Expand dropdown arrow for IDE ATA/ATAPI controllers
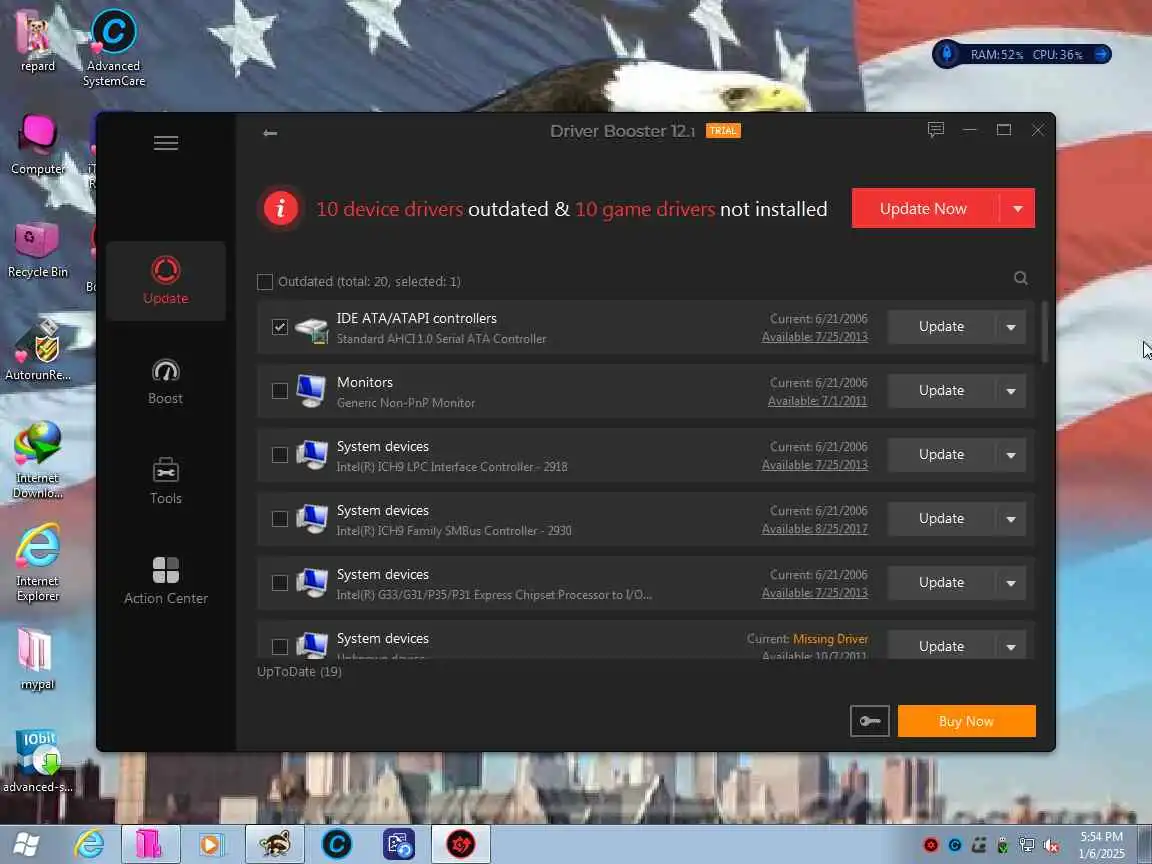This screenshot has width=1152, height=864. pos(1011,327)
